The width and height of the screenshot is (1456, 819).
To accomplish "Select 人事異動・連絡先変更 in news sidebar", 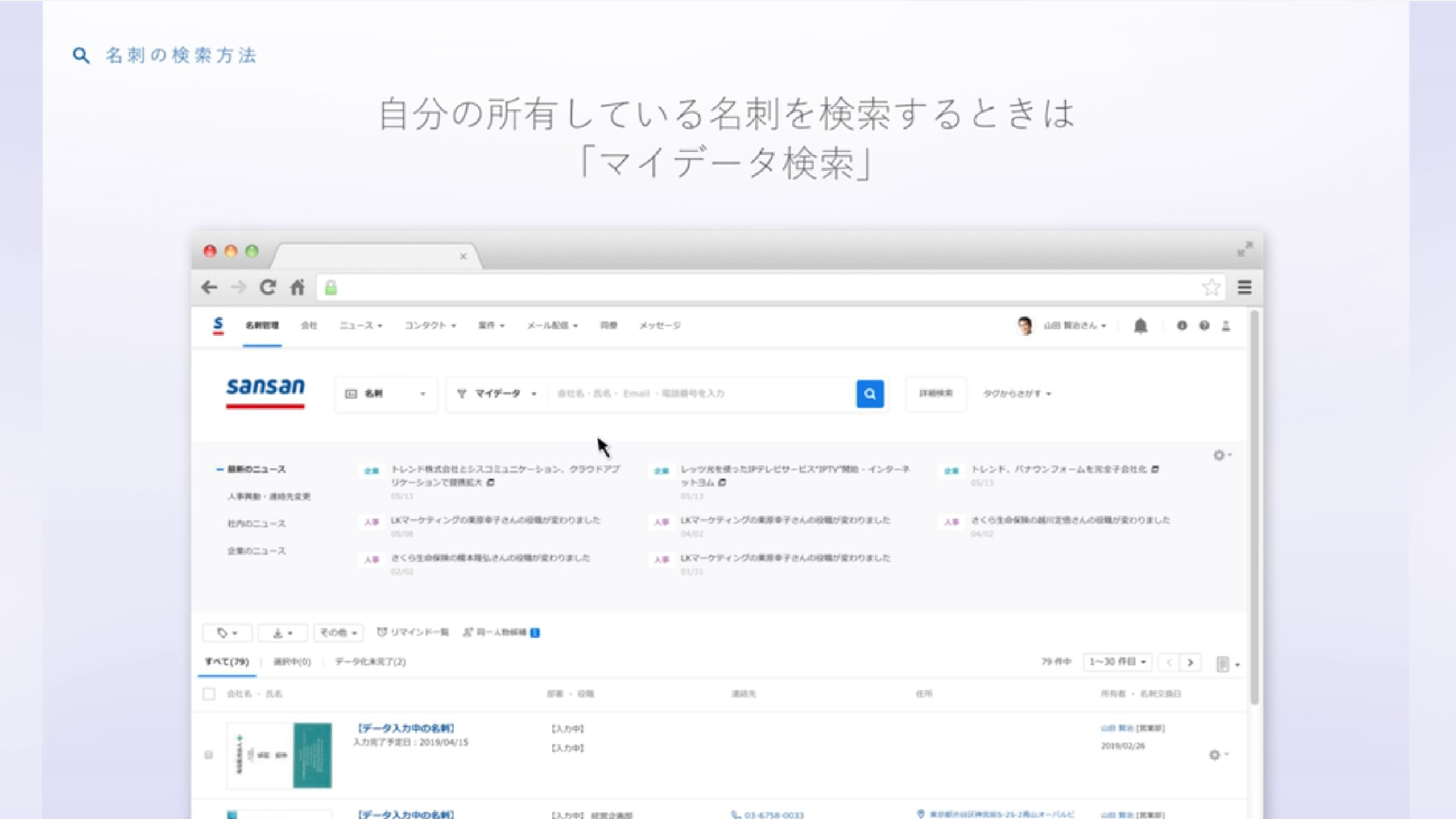I will pyautogui.click(x=269, y=497).
